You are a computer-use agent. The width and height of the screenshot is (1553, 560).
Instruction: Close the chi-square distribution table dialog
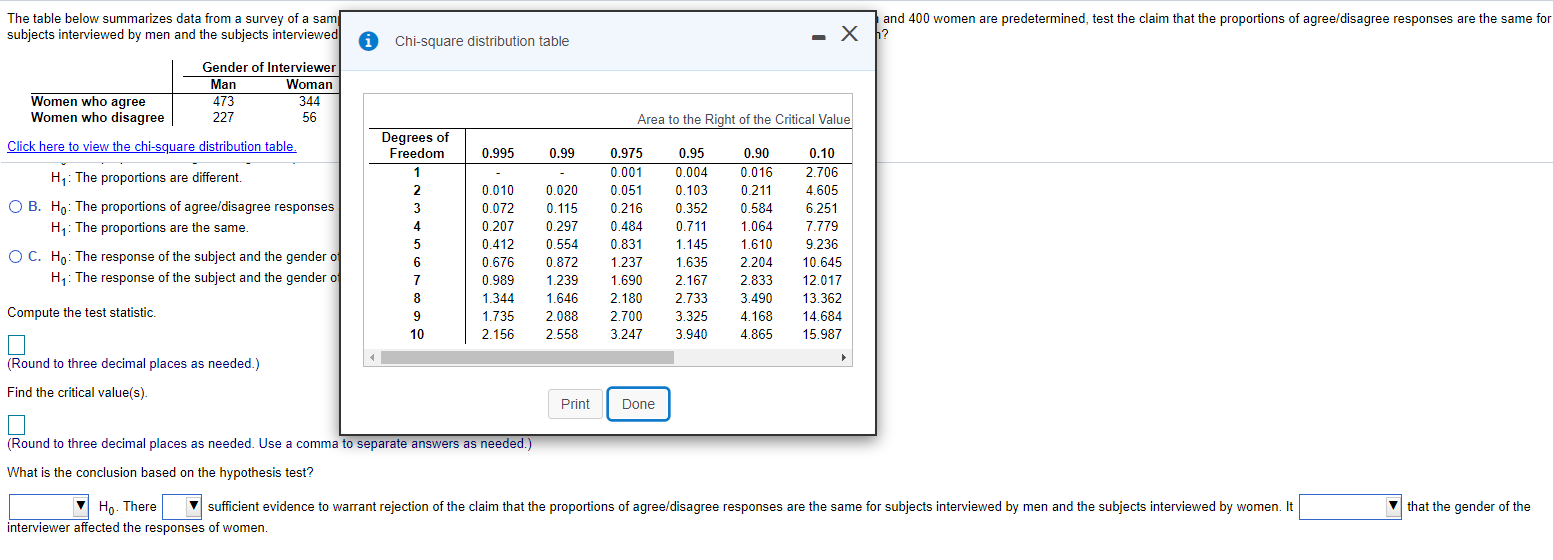click(849, 35)
